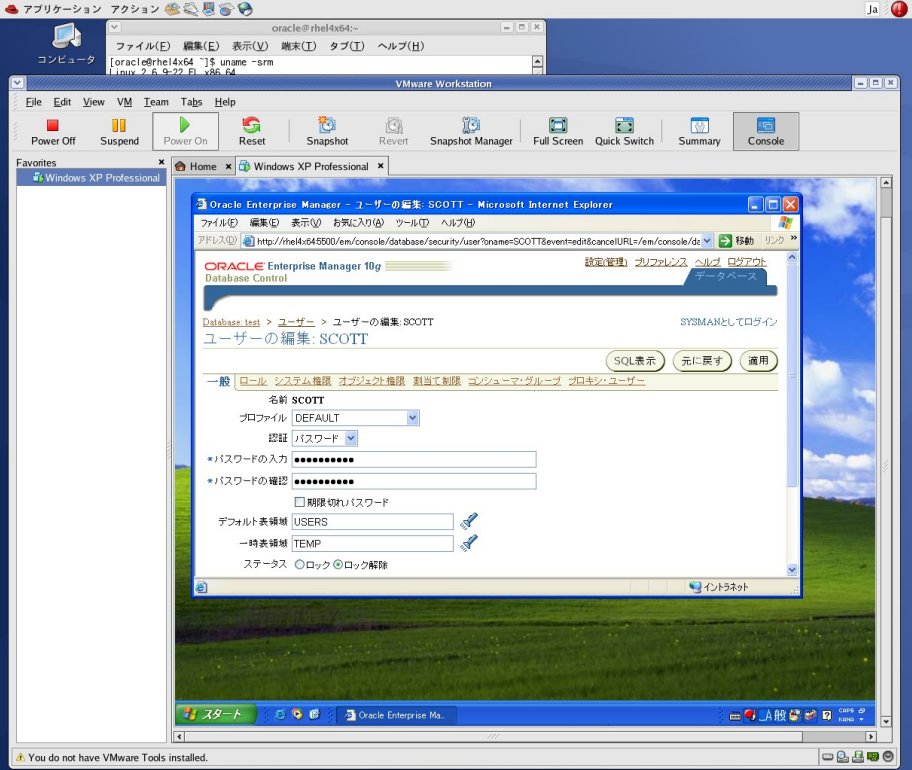Open the Snapshot Manager
Image resolution: width=912 pixels, height=770 pixels.
coord(471,132)
